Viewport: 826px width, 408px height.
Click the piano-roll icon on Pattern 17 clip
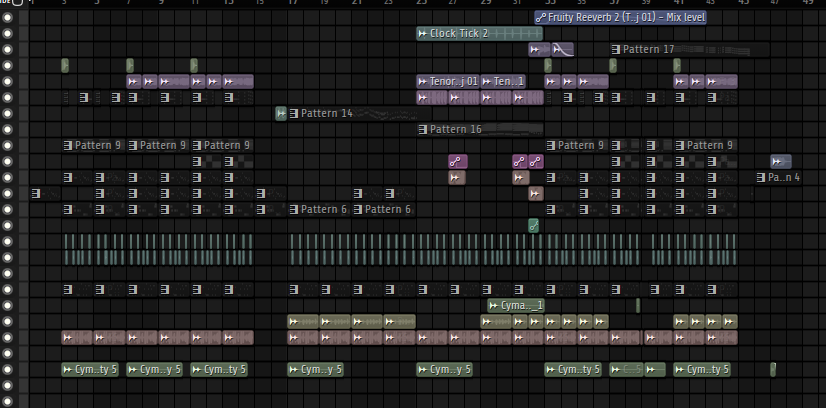coord(615,49)
